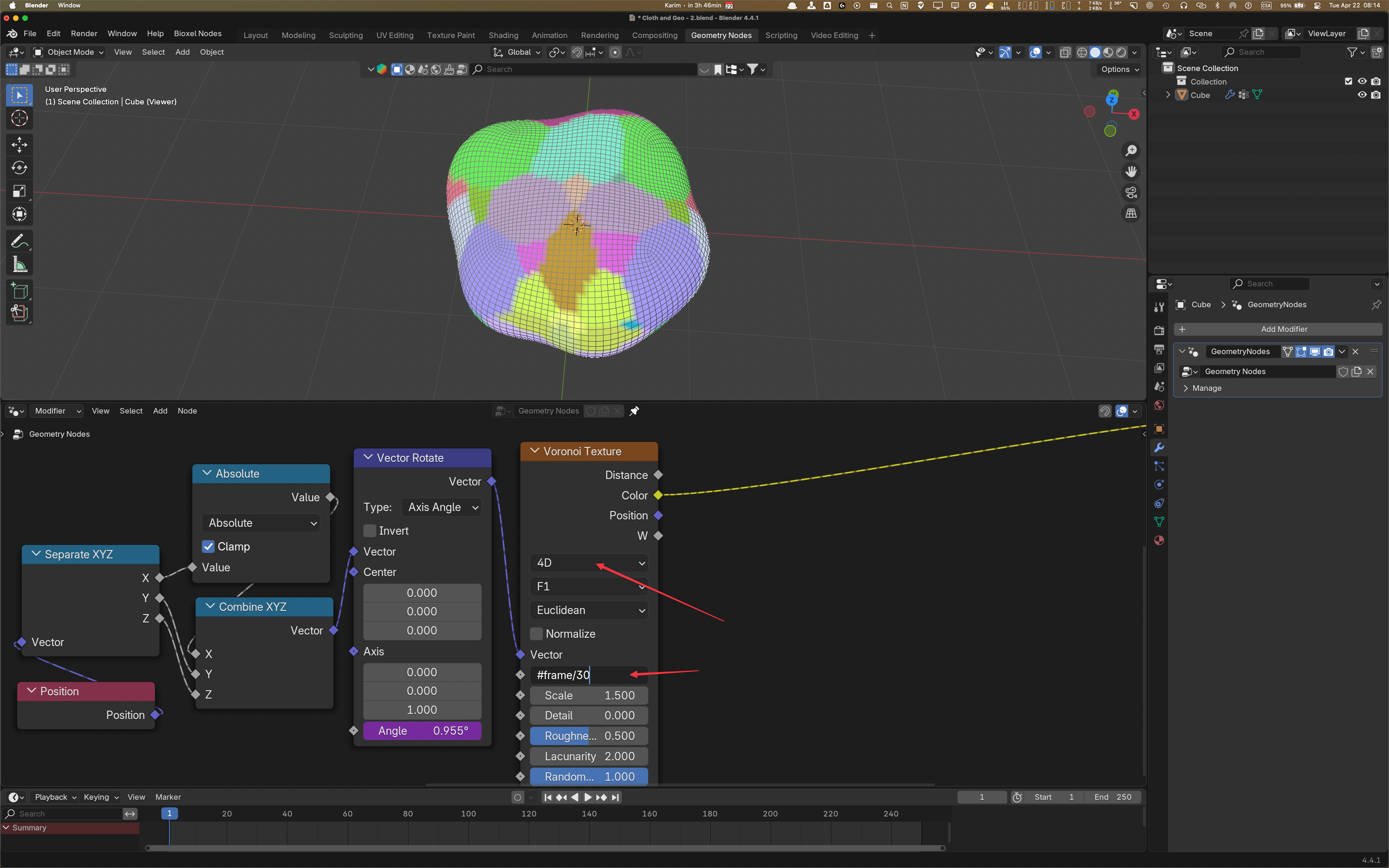
Task: Open the Euclidean distance metric dropdown
Action: (x=589, y=610)
